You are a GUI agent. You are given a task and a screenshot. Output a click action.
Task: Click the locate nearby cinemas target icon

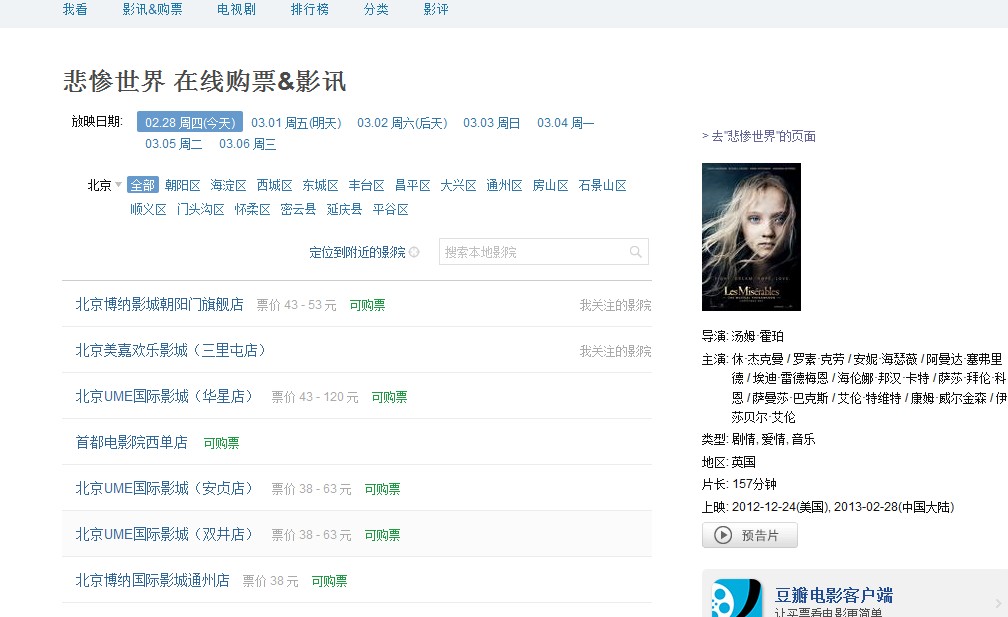pyautogui.click(x=414, y=253)
